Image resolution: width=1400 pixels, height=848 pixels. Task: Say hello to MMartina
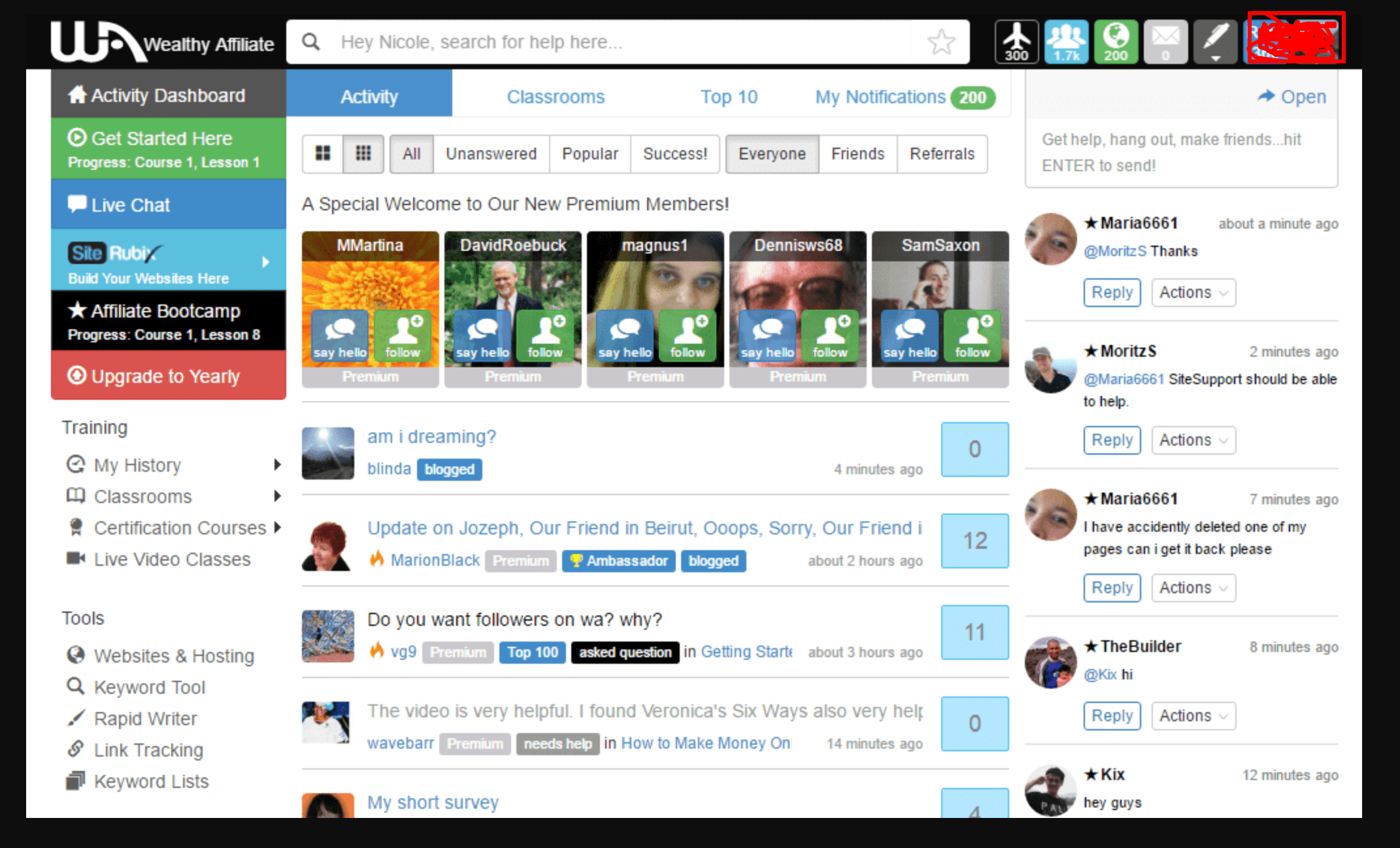[340, 336]
